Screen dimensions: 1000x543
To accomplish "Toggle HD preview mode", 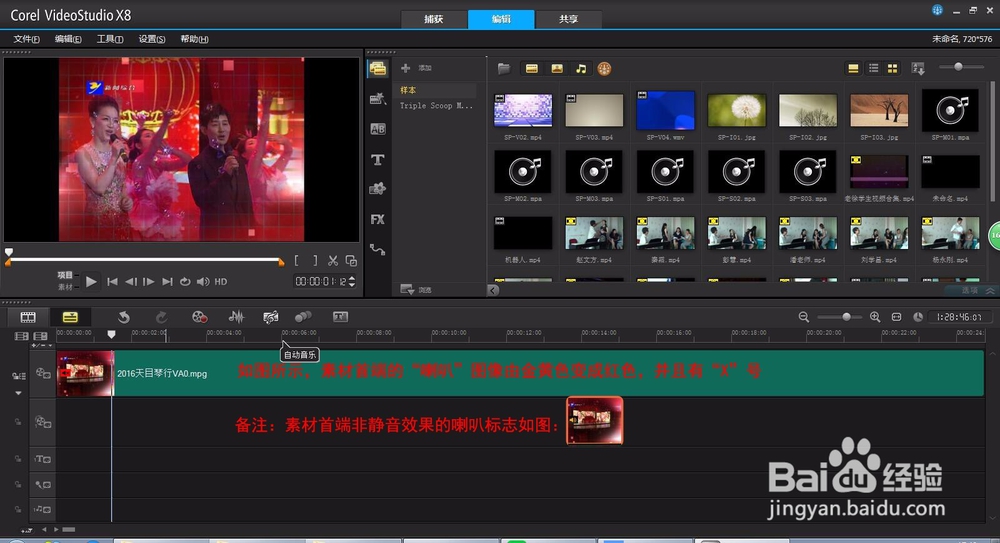I will pyautogui.click(x=221, y=281).
